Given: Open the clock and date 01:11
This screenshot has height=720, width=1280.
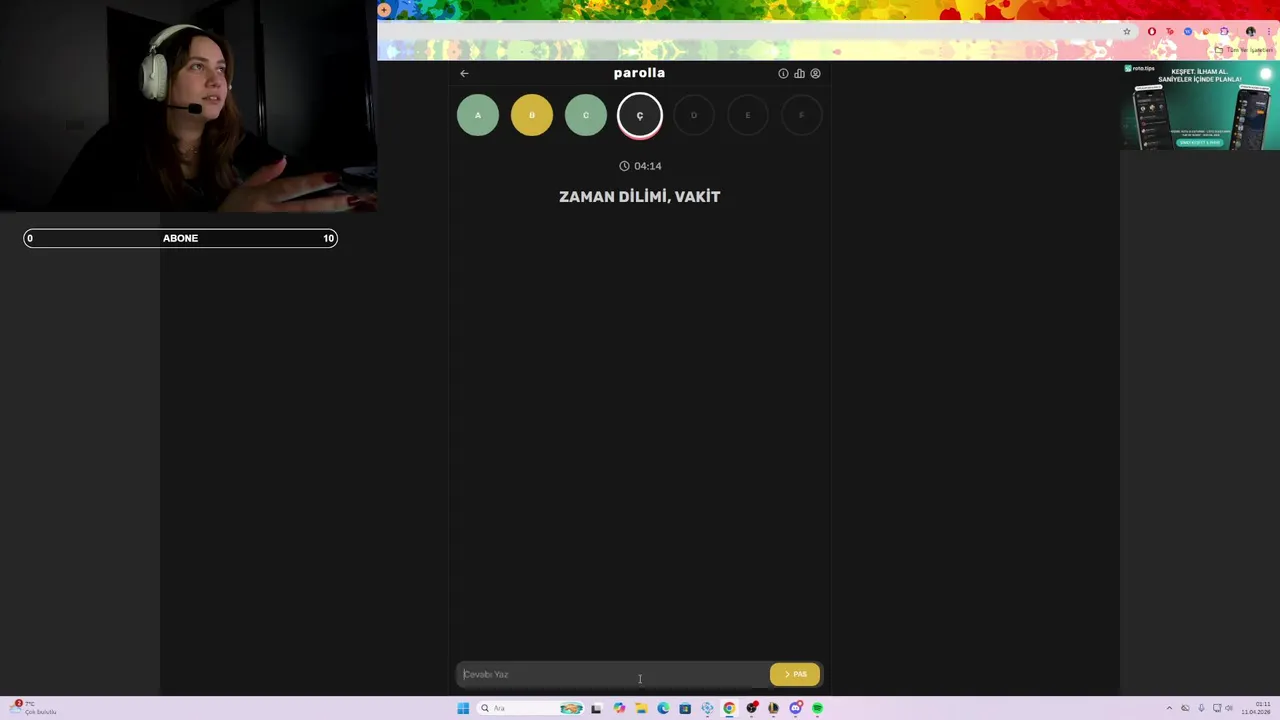Looking at the screenshot, I should click(x=1256, y=708).
